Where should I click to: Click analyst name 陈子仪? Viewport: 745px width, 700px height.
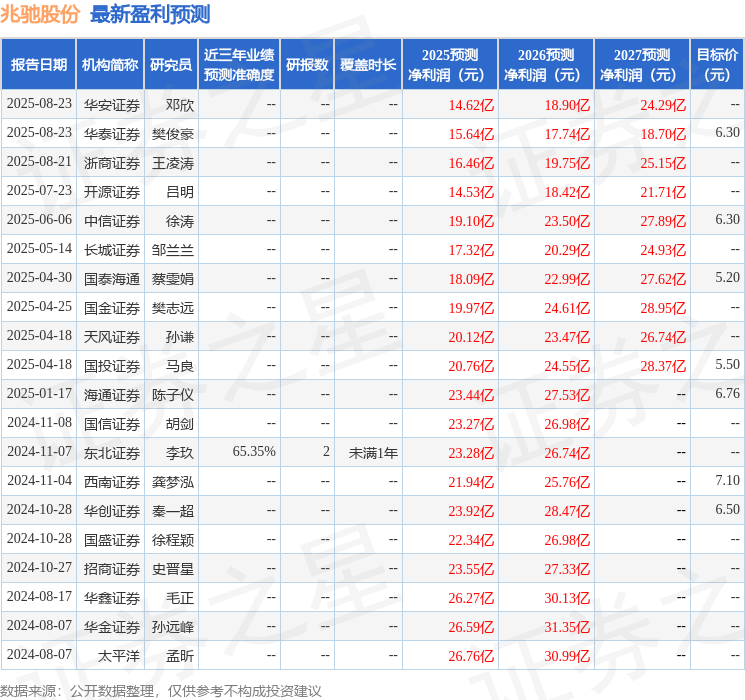tap(173, 395)
